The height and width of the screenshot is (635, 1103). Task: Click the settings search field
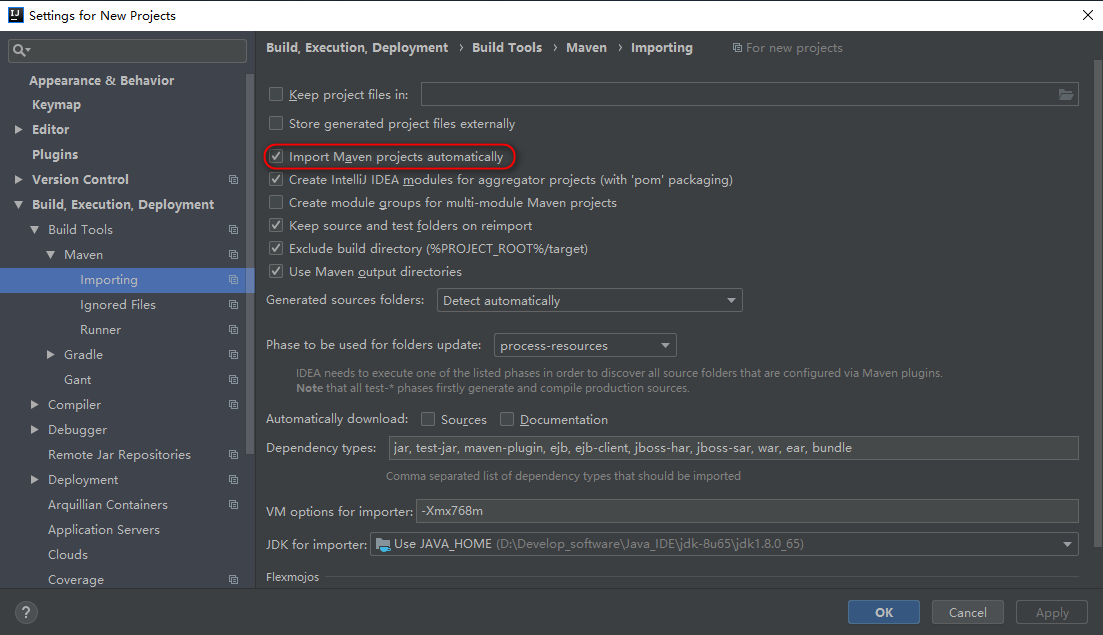click(x=127, y=50)
